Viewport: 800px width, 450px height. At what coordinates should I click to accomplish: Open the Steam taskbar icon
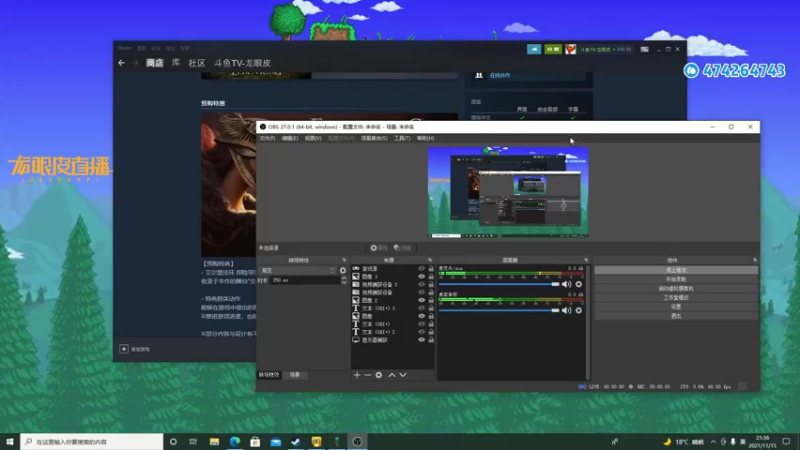pos(296,441)
